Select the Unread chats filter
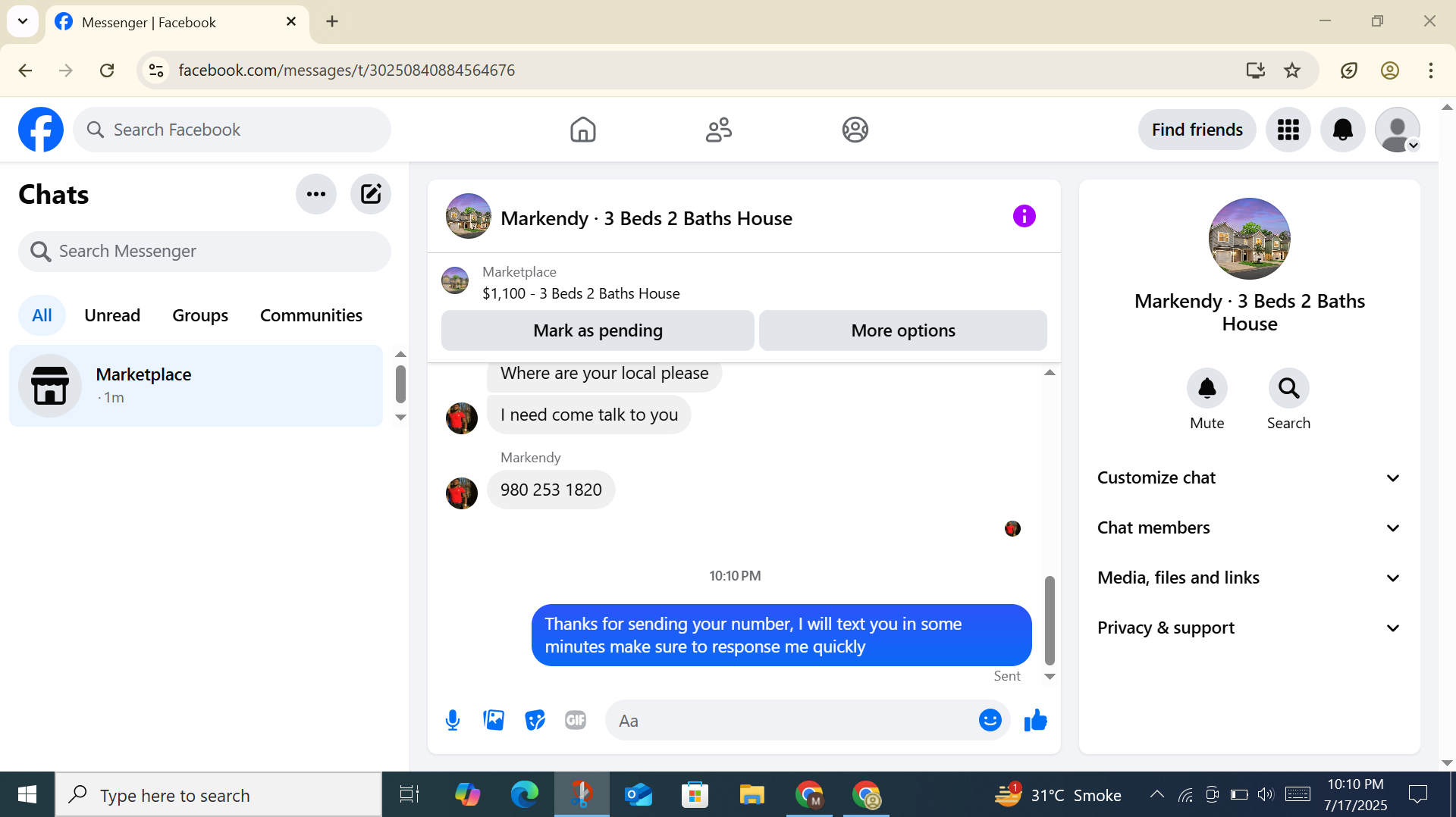Image resolution: width=1456 pixels, height=817 pixels. coord(112,315)
